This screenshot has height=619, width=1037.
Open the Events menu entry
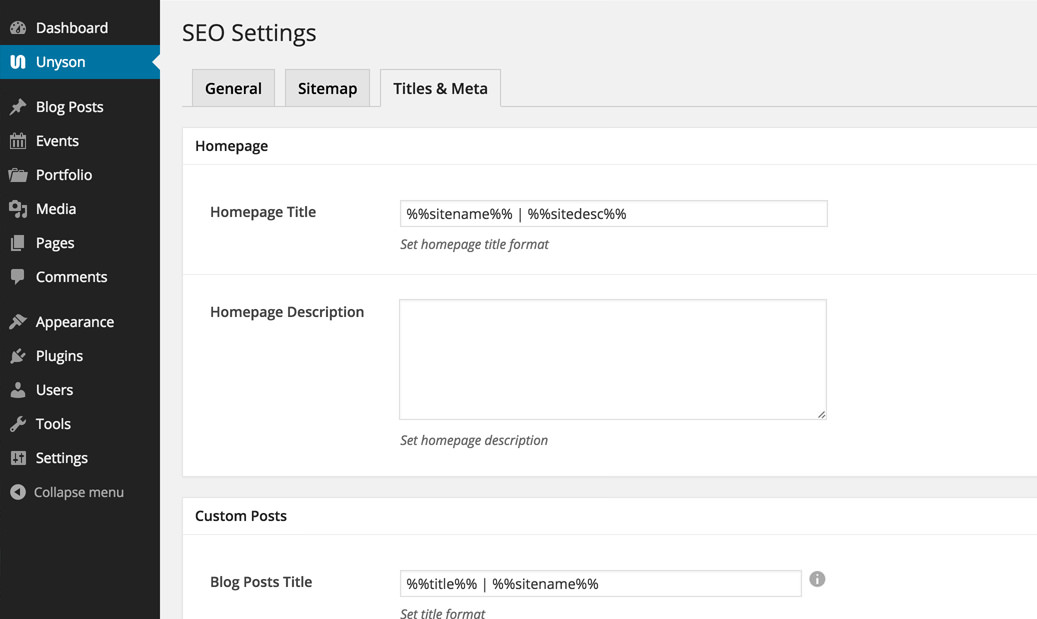coord(80,141)
